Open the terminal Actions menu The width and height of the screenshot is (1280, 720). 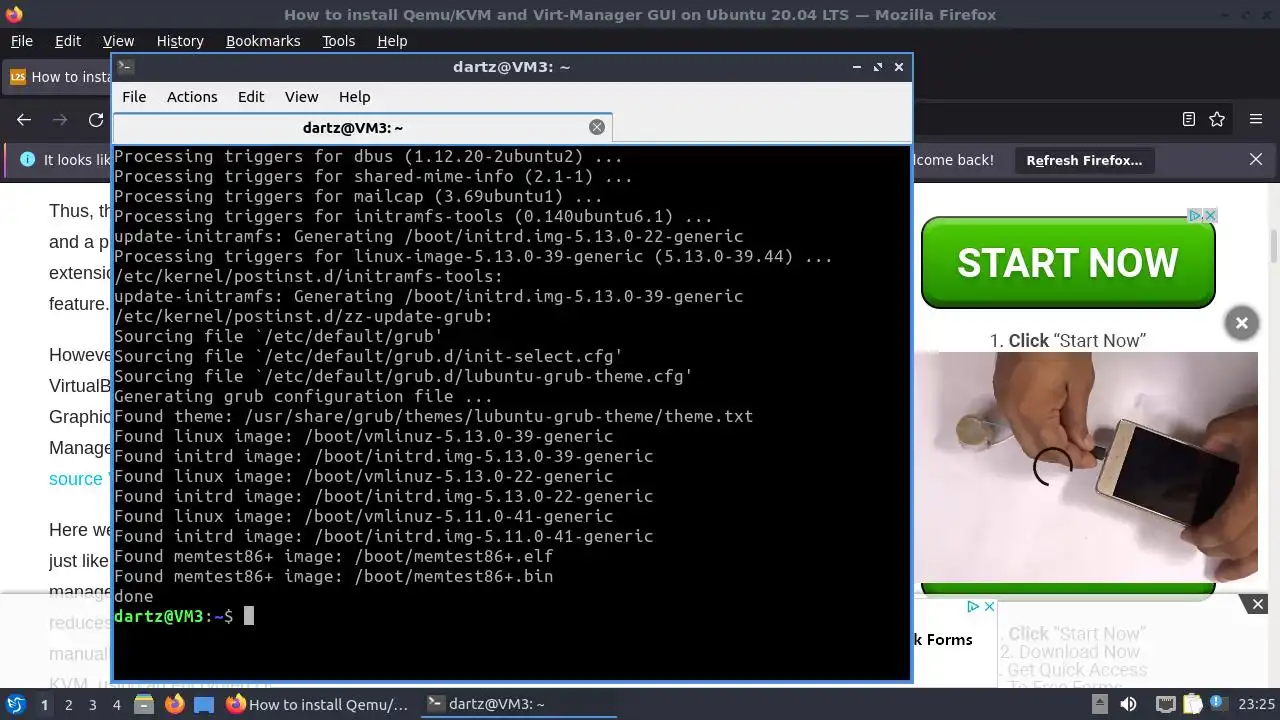pyautogui.click(x=192, y=97)
